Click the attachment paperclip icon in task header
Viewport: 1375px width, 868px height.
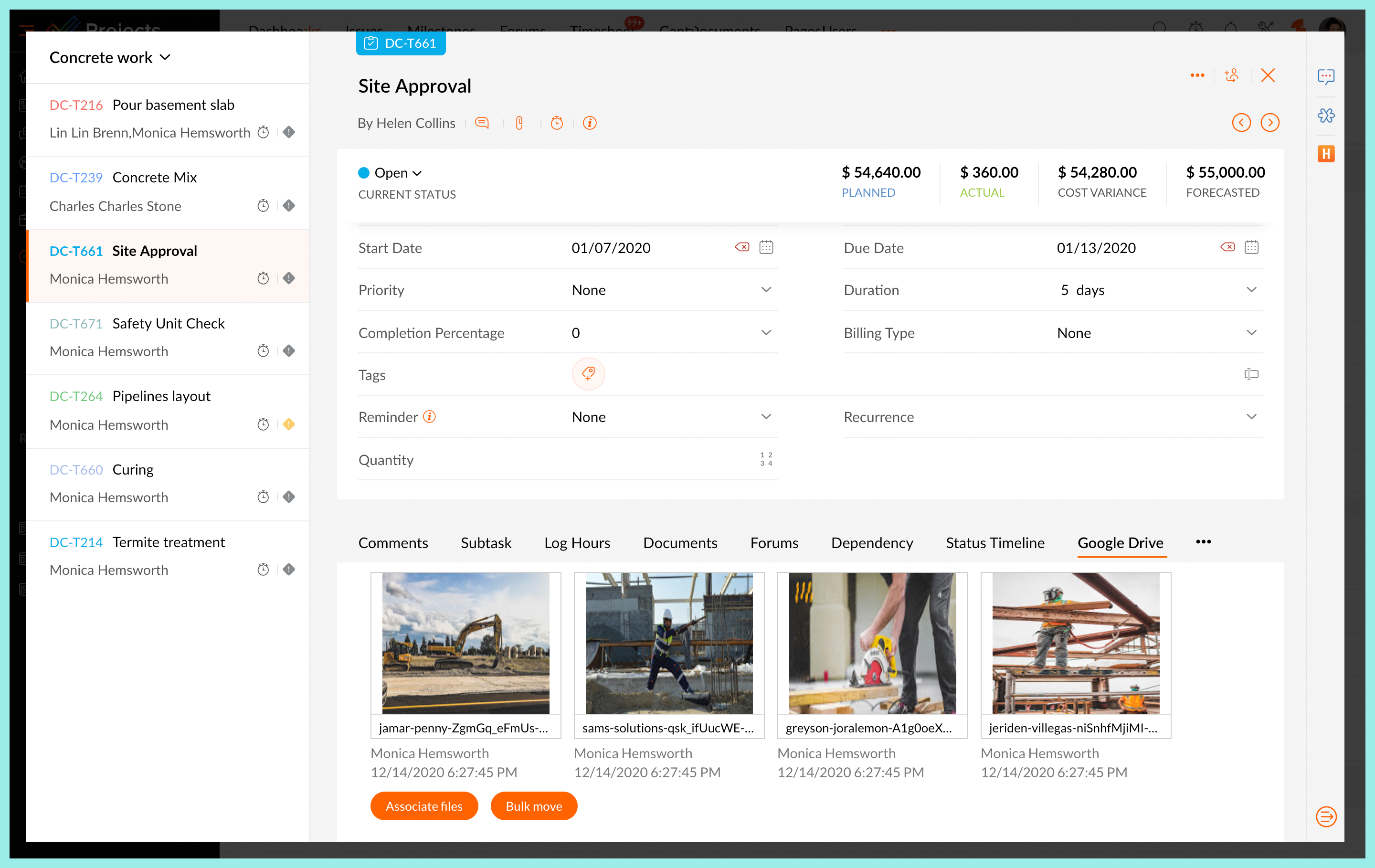519,123
